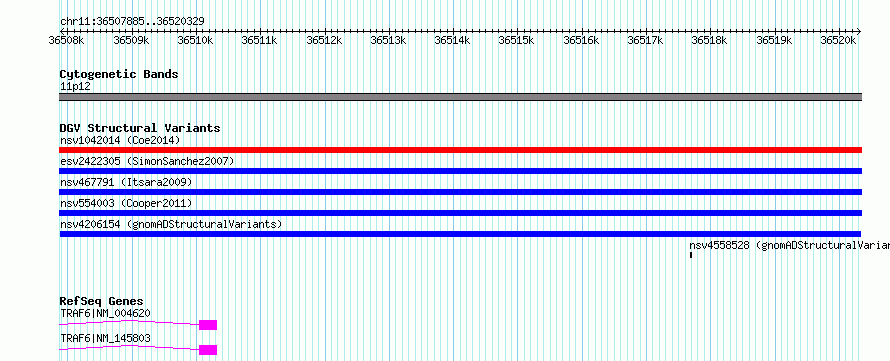The width and height of the screenshot is (890, 361).
Task: Click the 36513k ruler tick label
Action: (388, 40)
